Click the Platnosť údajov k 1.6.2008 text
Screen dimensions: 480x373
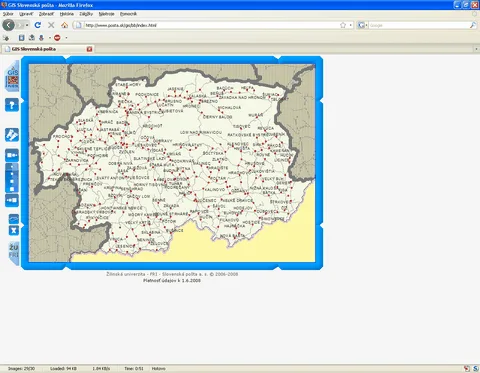(x=172, y=280)
